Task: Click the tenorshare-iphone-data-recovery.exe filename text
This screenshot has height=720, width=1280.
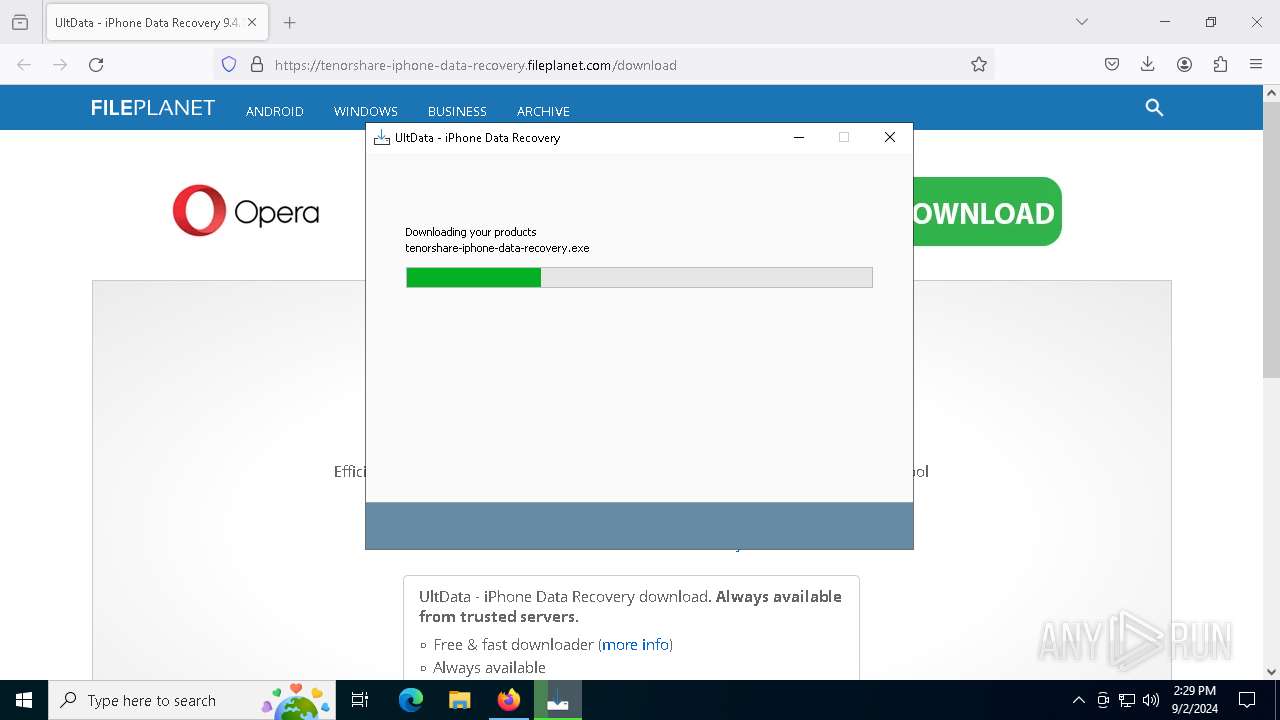Action: click(497, 248)
